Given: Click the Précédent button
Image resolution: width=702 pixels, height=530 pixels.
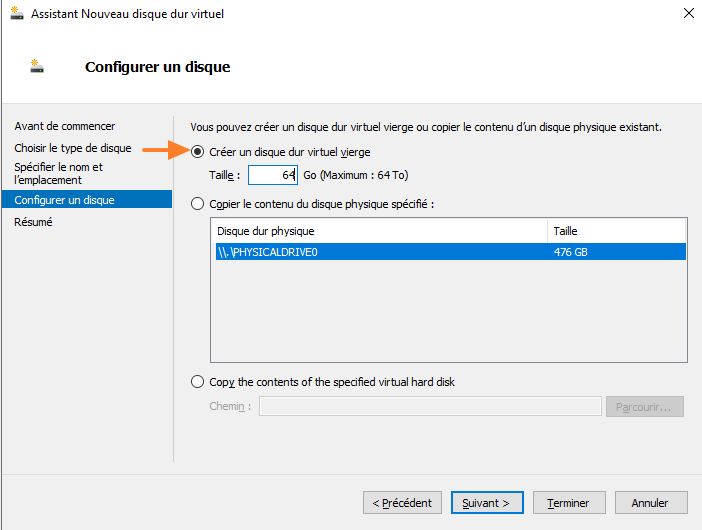Looking at the screenshot, I should pos(402,503).
